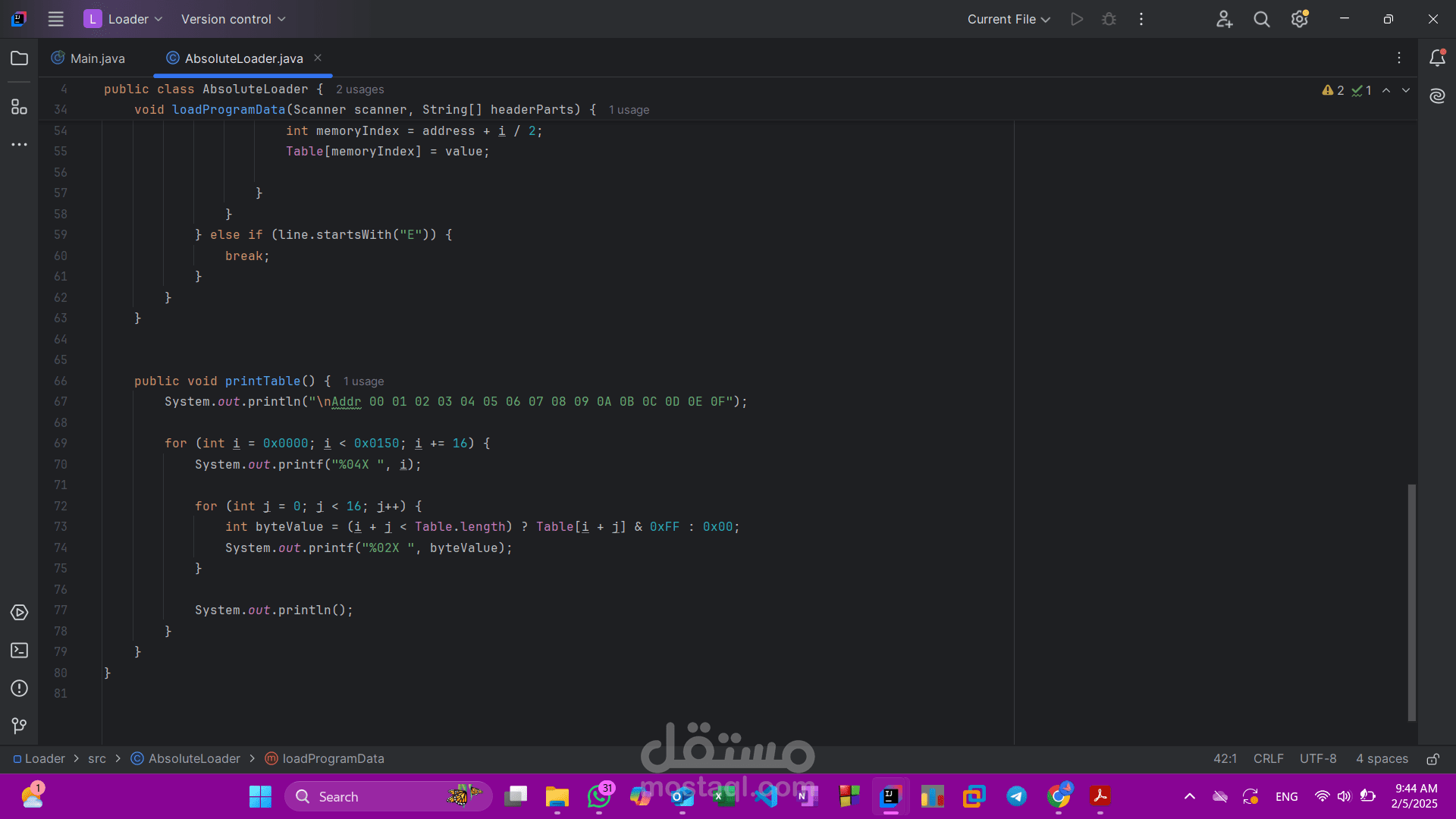Open the Current File run configuration dropdown
1456x819 pixels.
(1008, 19)
